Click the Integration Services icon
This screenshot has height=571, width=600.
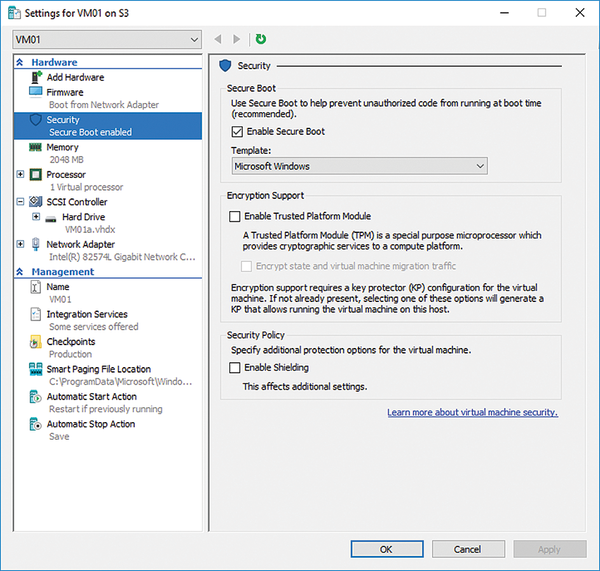[x=36, y=314]
